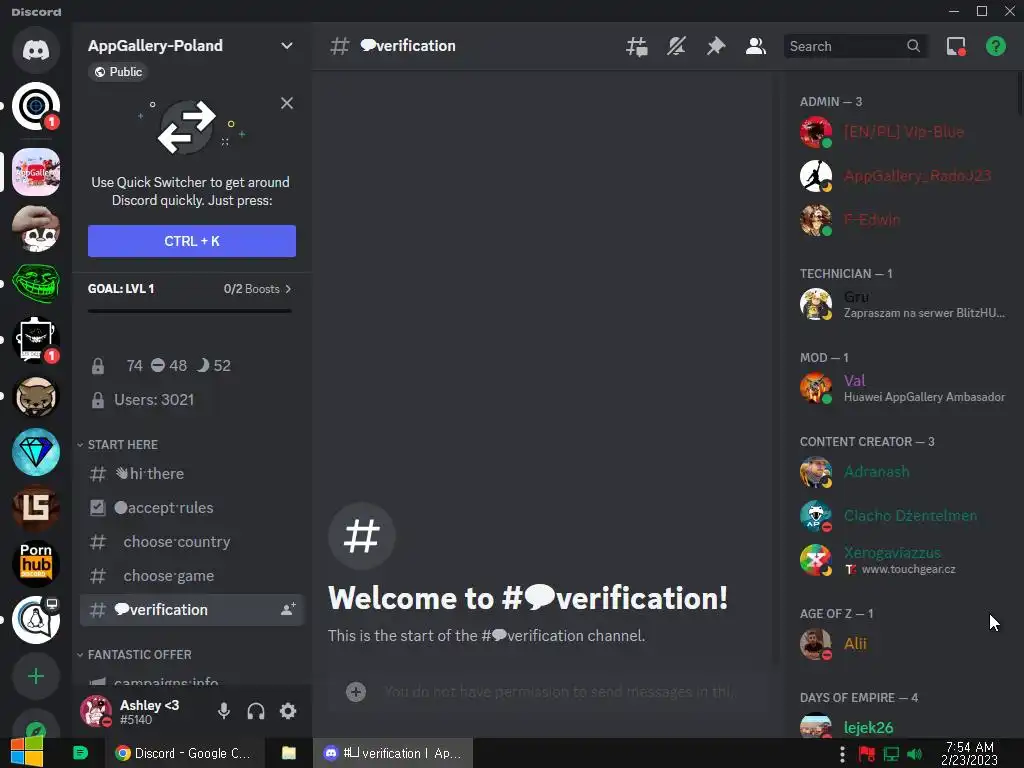The image size is (1024, 768).
Task: Switch to Discord - Google Chrome taskbar item
Action: [x=184, y=753]
